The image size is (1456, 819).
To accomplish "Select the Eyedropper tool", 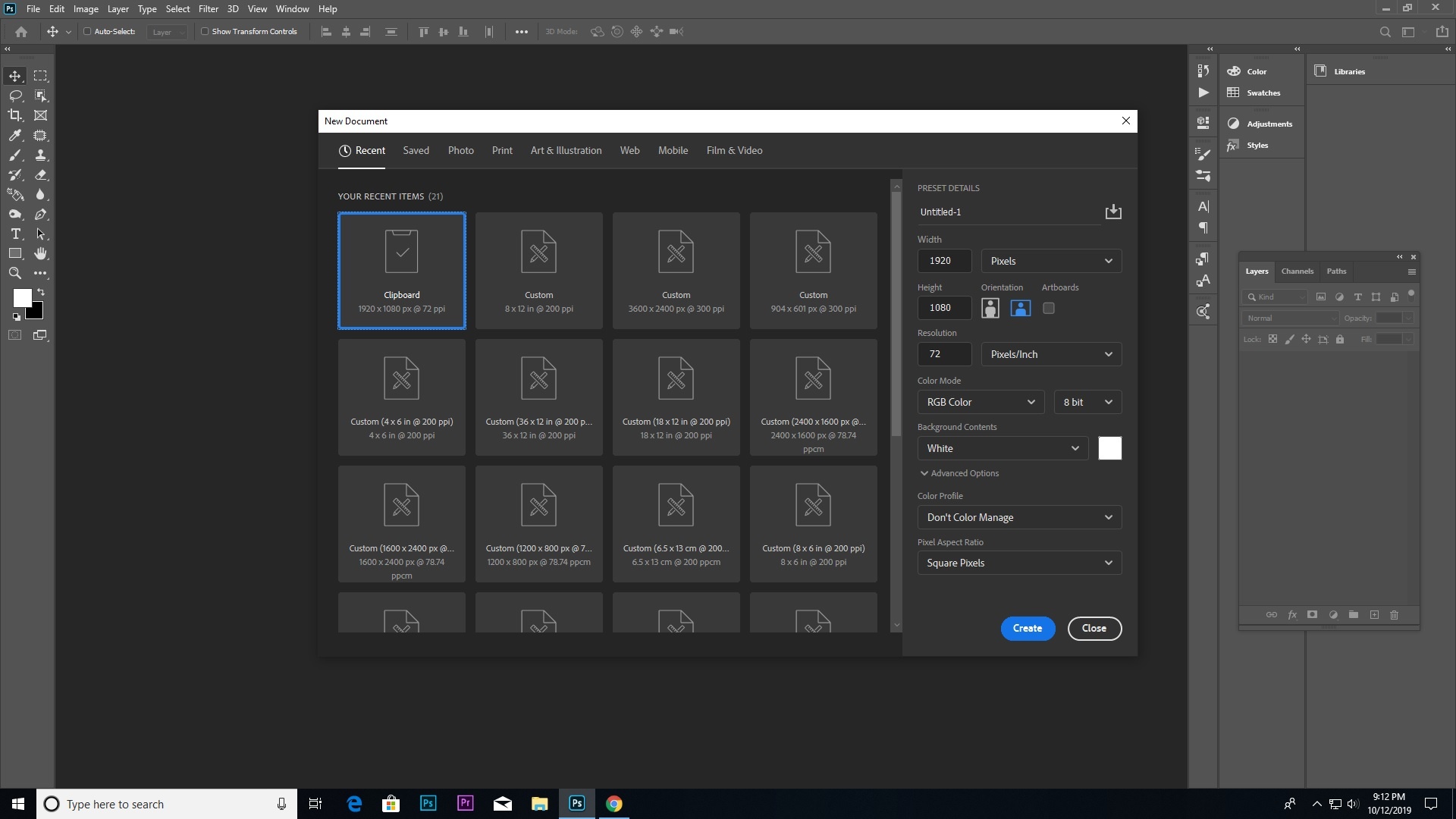I will tap(14, 135).
